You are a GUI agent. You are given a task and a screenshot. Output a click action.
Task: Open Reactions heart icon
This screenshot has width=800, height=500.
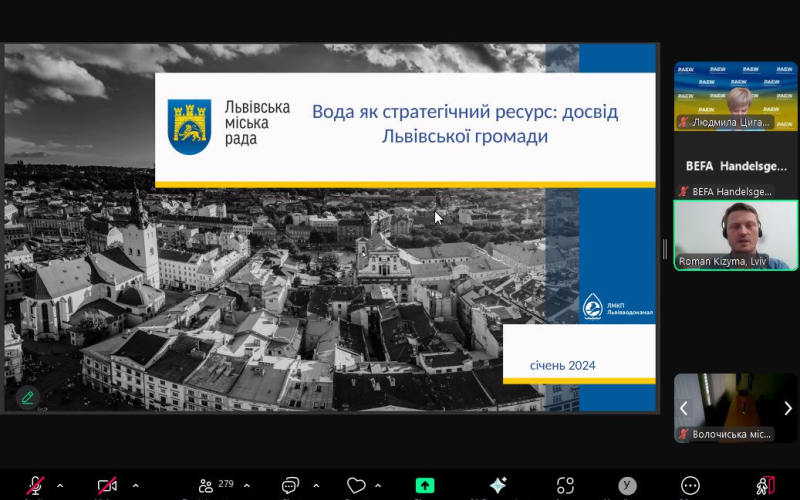(356, 485)
